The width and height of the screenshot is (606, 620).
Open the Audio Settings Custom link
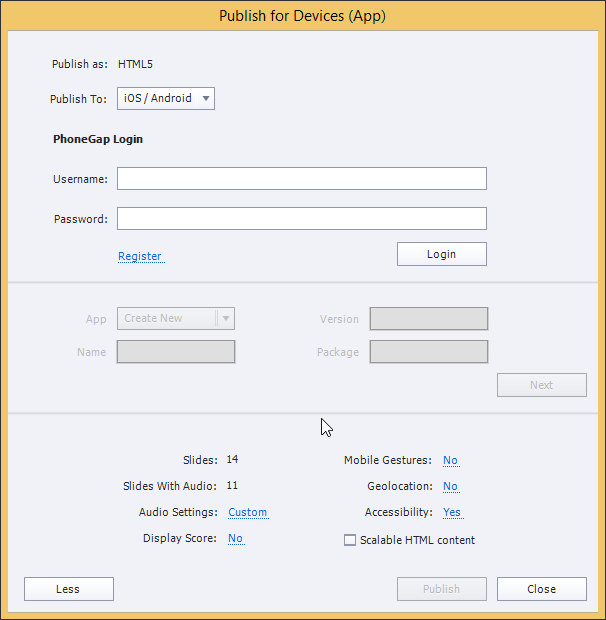coord(248,512)
